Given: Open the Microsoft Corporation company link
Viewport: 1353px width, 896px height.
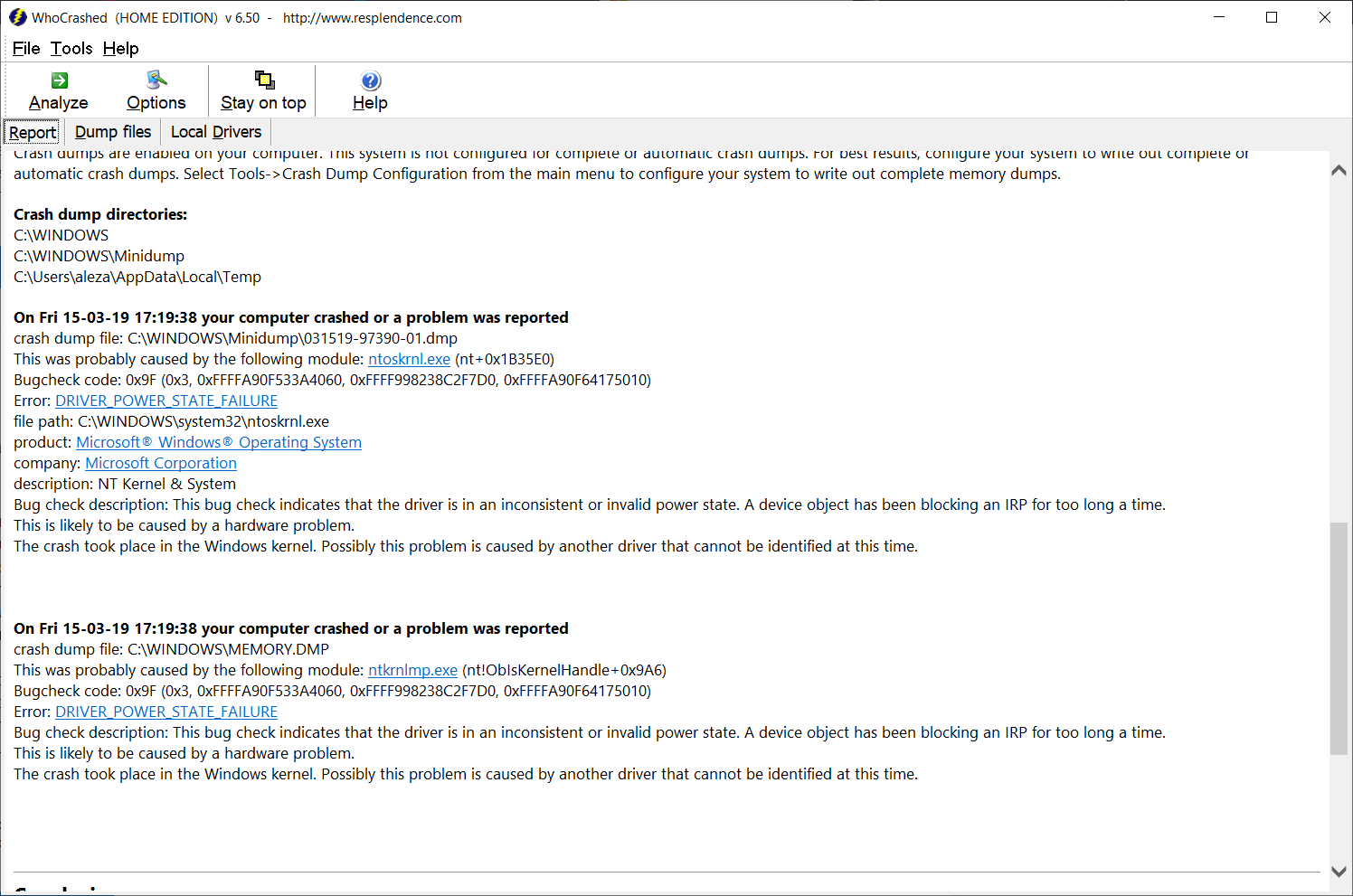Looking at the screenshot, I should coord(161,463).
